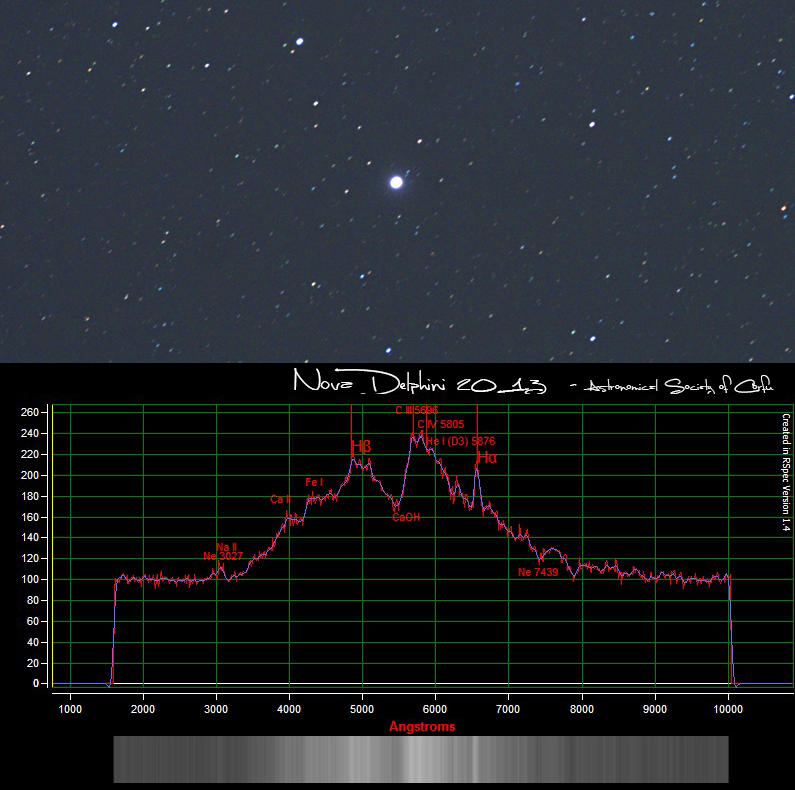The image size is (795, 790).
Task: Click the He I (D3) 5876 label
Action: point(461,441)
